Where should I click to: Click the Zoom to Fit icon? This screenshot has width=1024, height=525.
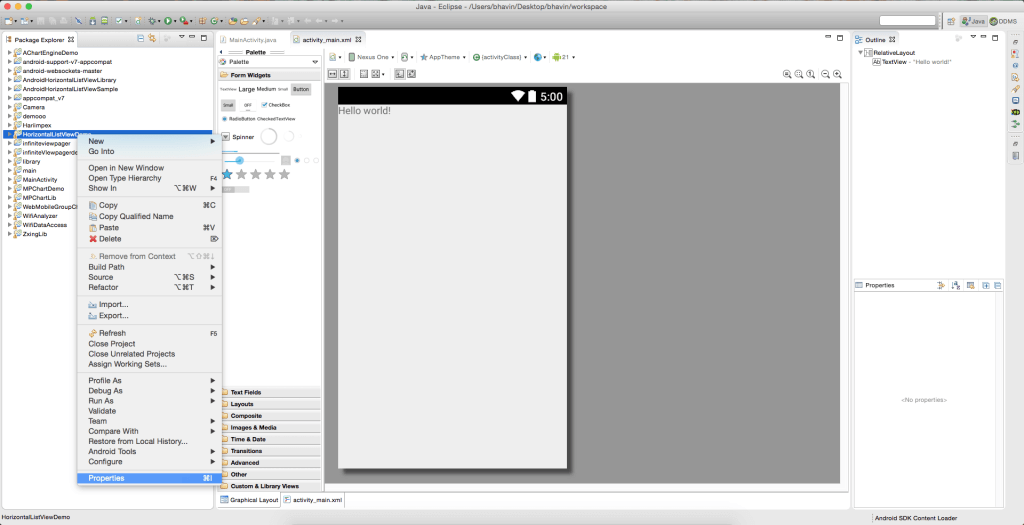[x=798, y=74]
